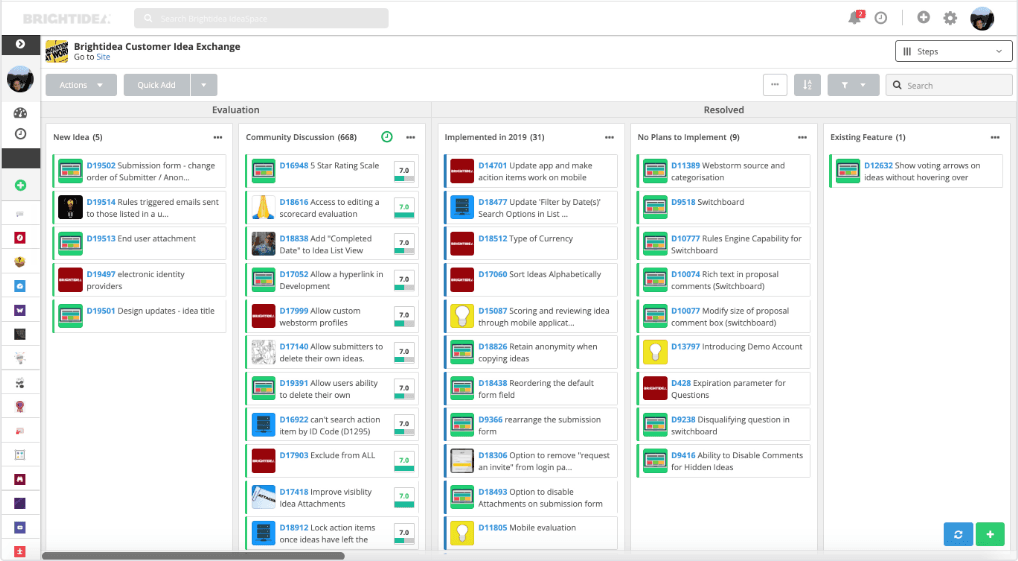Click the D18616 praying hands thumbnail

pyautogui.click(x=264, y=207)
